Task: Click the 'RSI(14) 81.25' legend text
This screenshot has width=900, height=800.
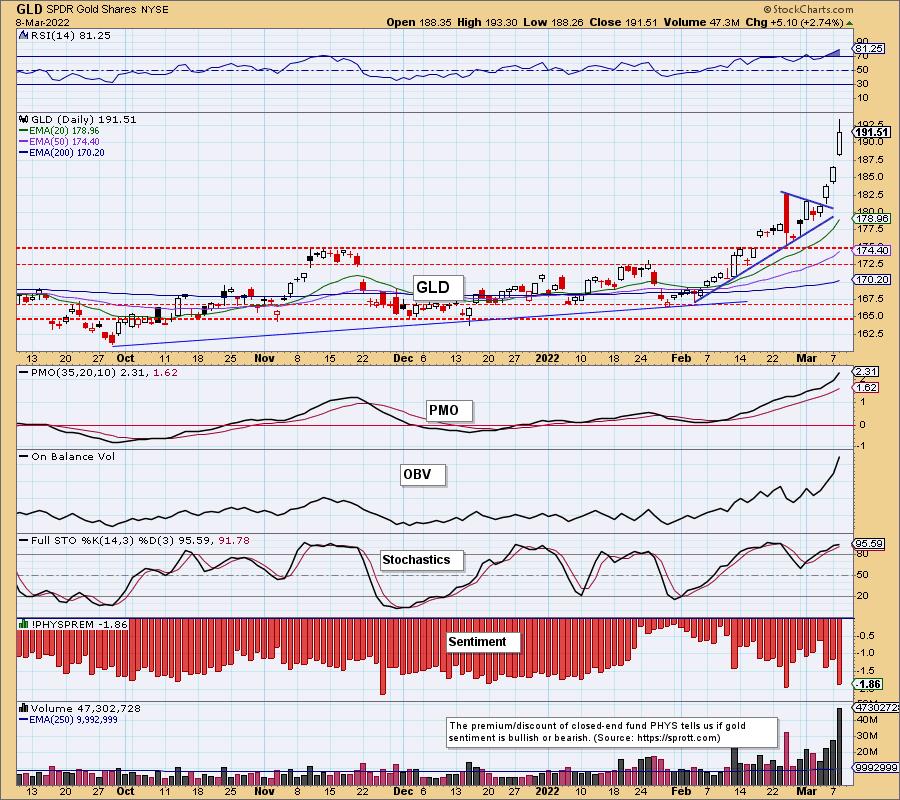Action: (x=71, y=35)
